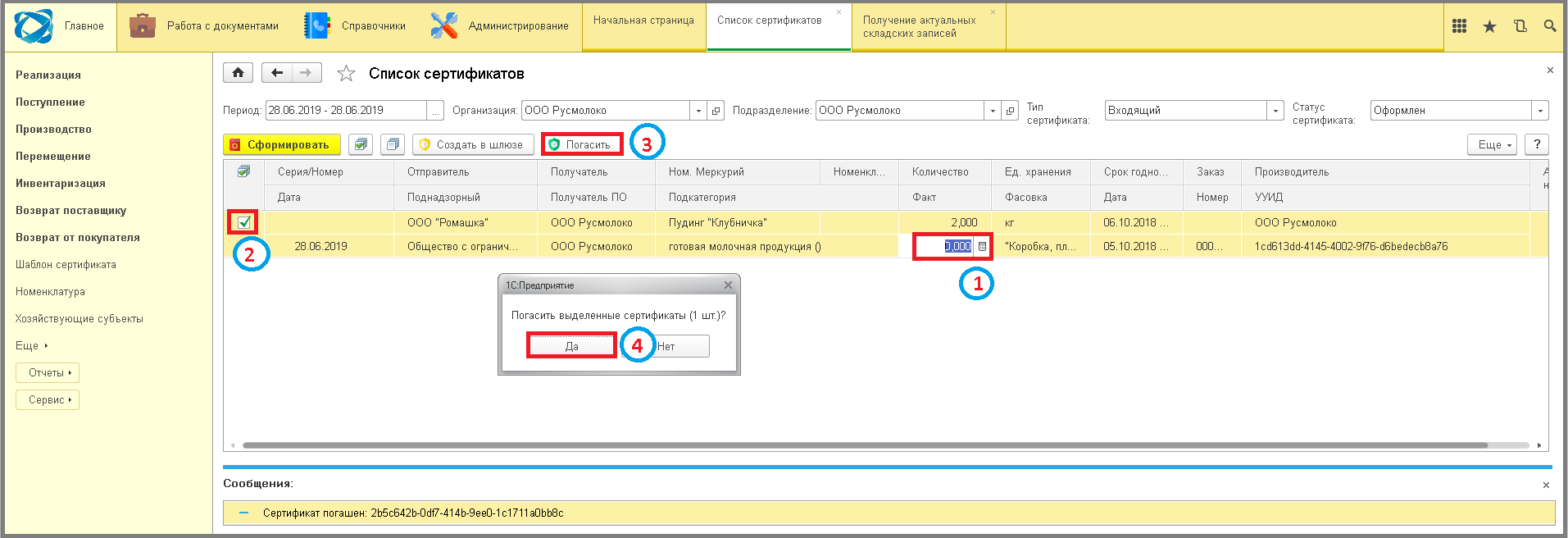Close the Получение актуальных складских записей tab
1568x538 pixels.
tap(993, 12)
